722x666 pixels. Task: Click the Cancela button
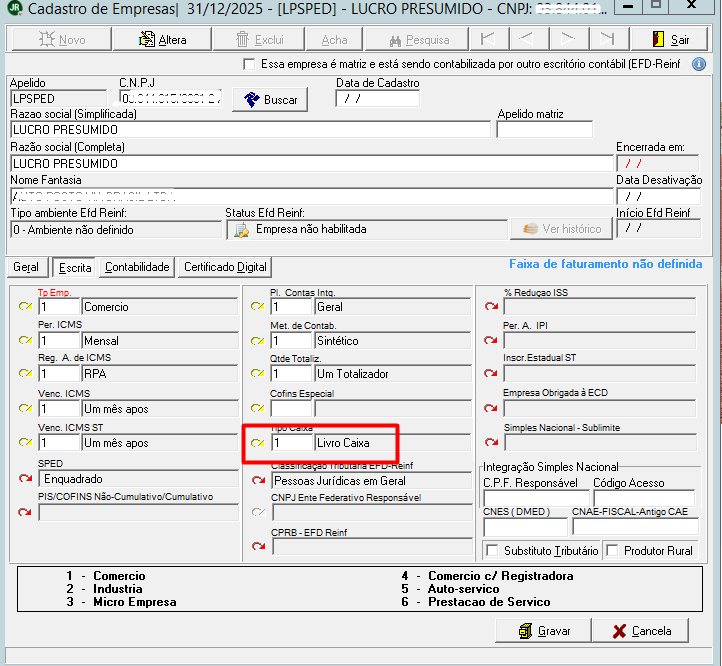point(641,631)
